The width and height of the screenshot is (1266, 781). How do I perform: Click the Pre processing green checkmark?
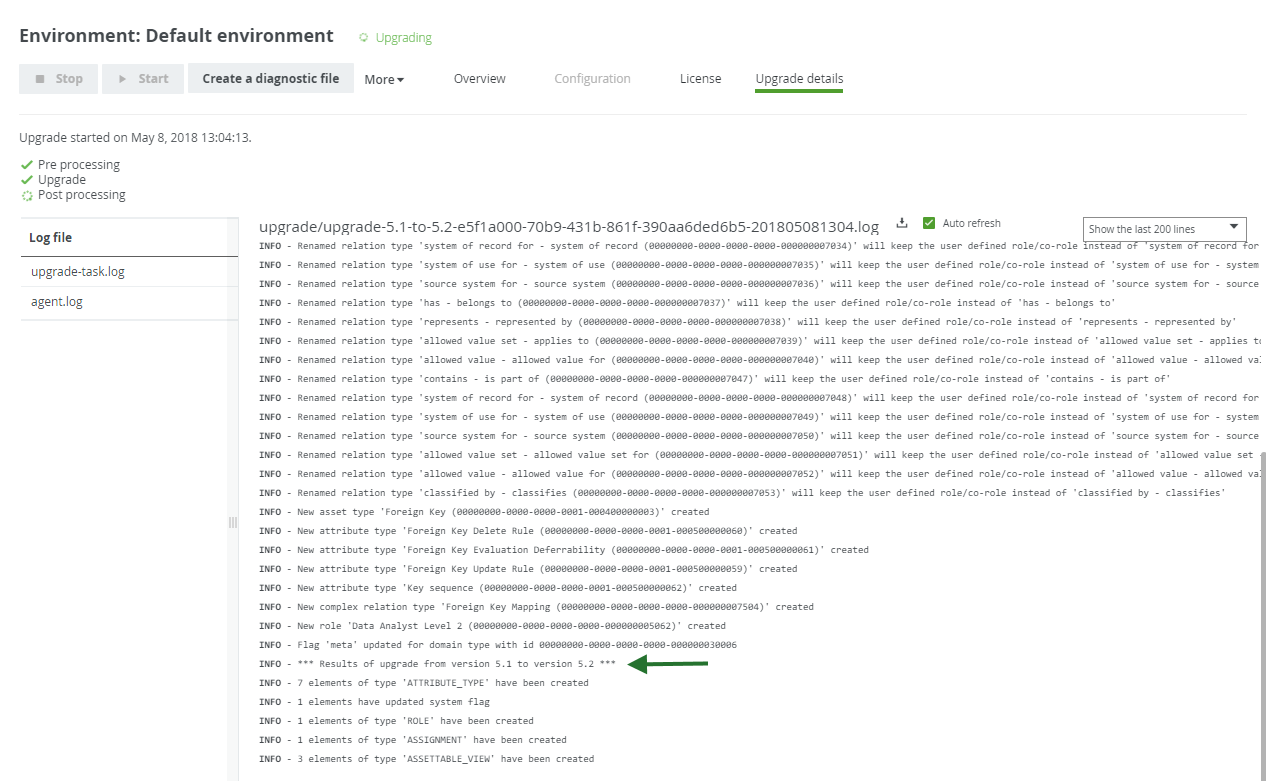tap(27, 165)
